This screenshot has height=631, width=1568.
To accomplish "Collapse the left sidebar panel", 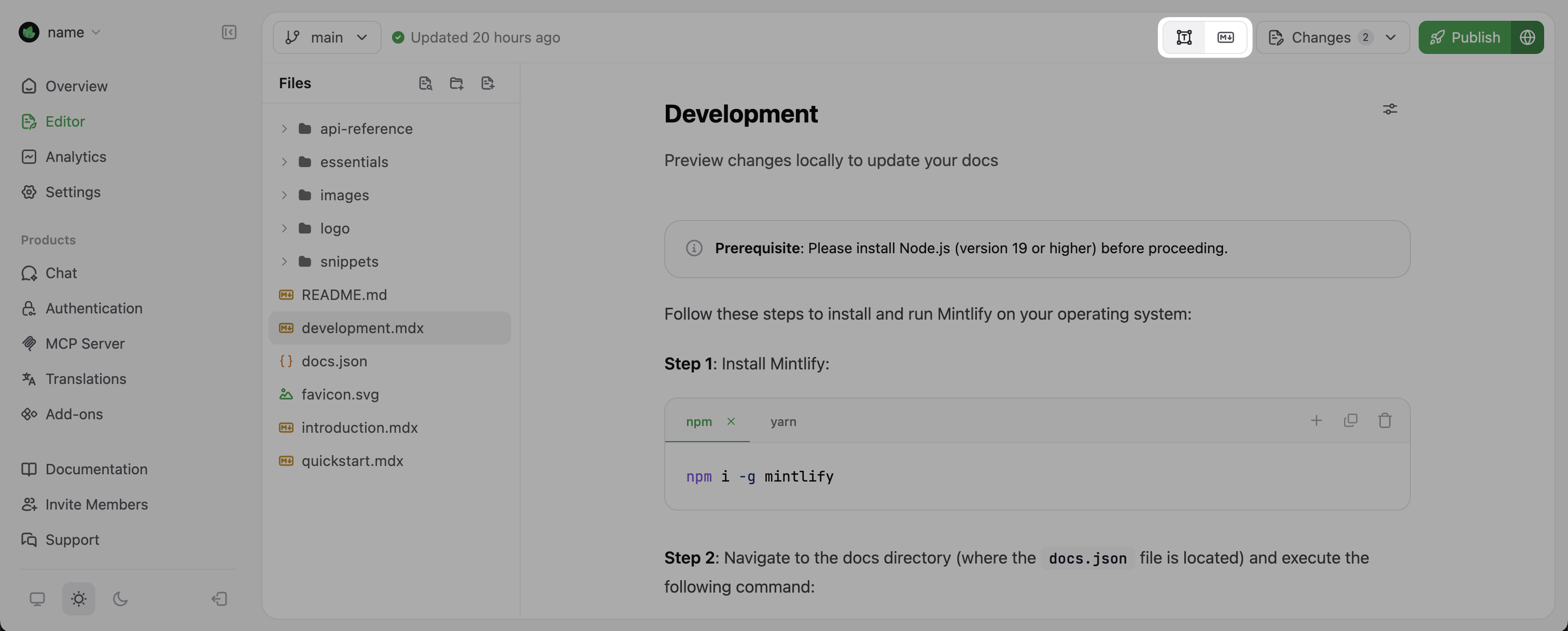I will coord(229,33).
